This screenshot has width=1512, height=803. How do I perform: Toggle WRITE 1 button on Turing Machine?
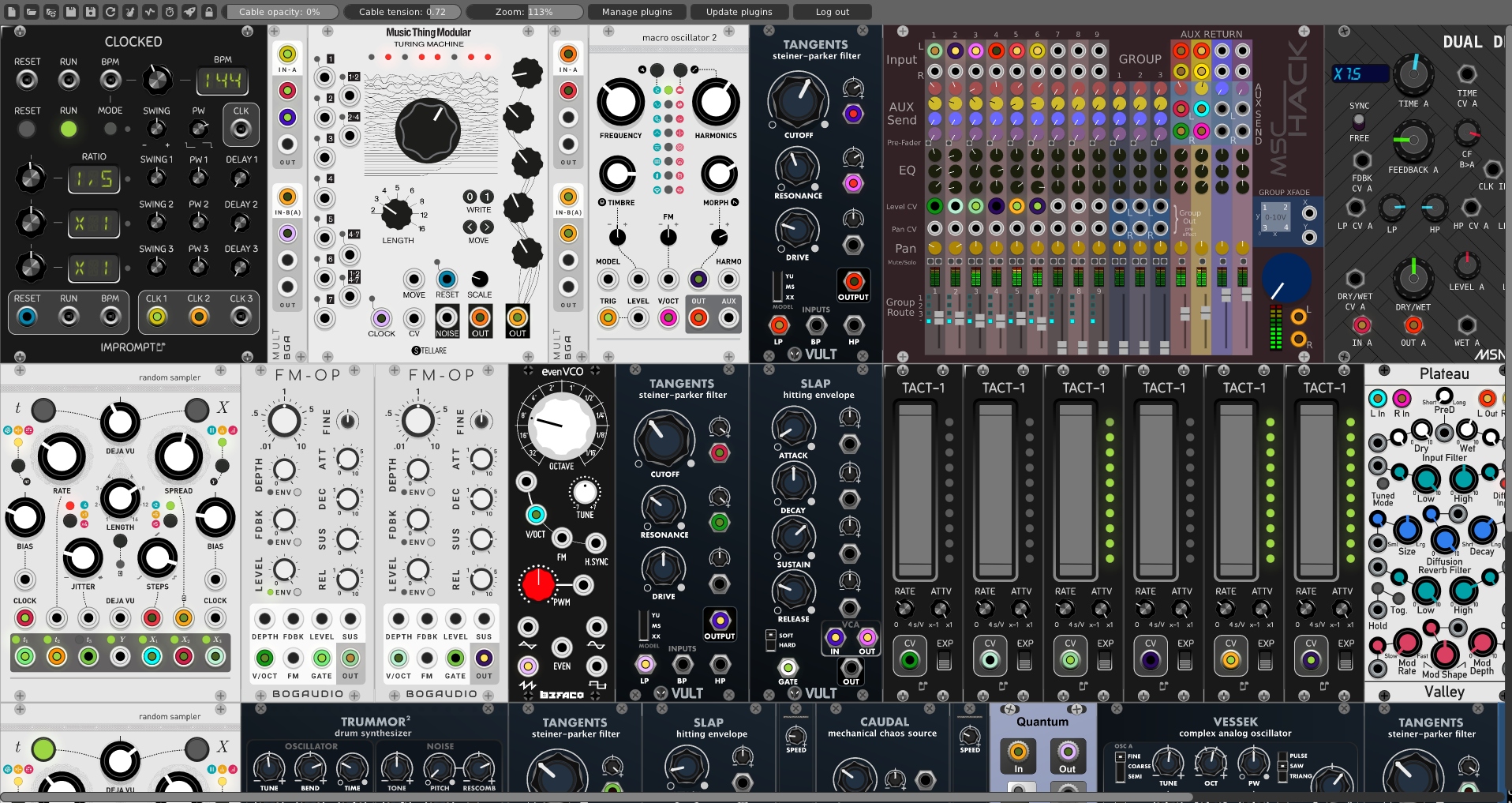click(487, 197)
